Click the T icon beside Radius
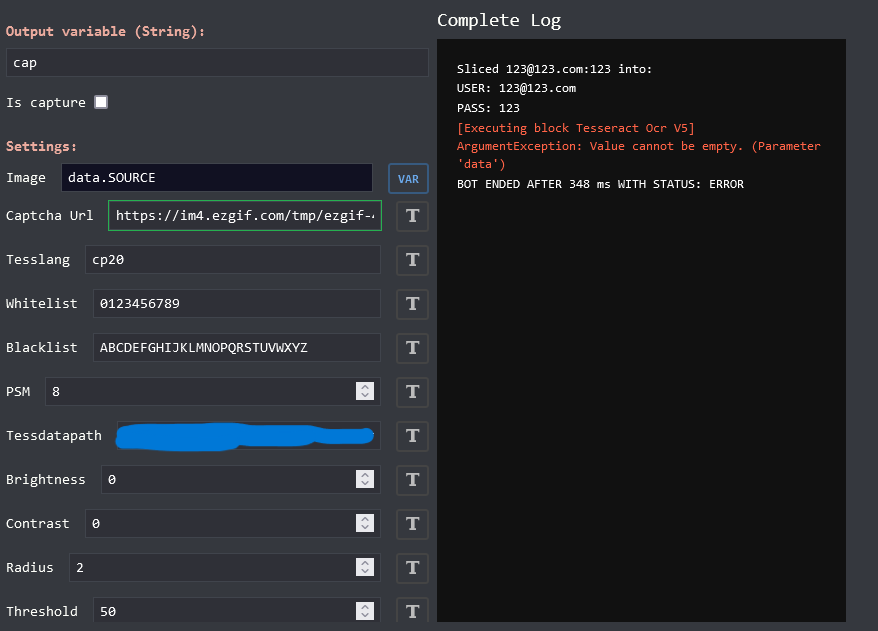Viewport: 878px width, 631px height. click(x=412, y=568)
